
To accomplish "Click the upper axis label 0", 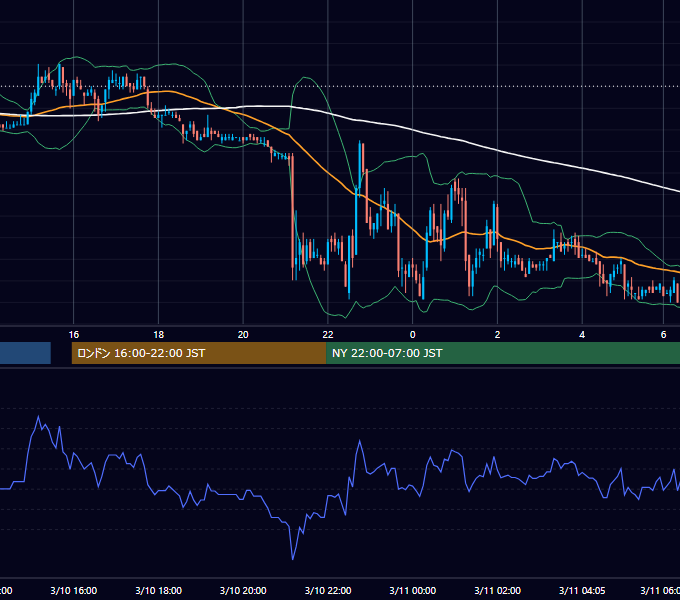I will [x=412, y=335].
